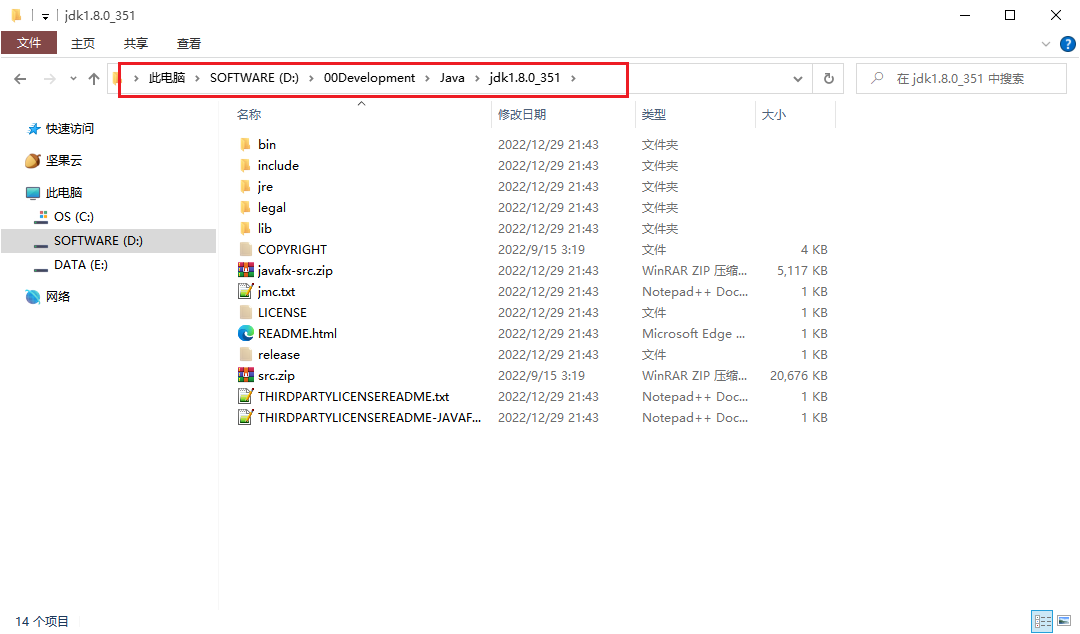This screenshot has height=634, width=1080.
Task: Expand chevron after SOFTWARE (D:) breadcrumb
Action: point(311,78)
